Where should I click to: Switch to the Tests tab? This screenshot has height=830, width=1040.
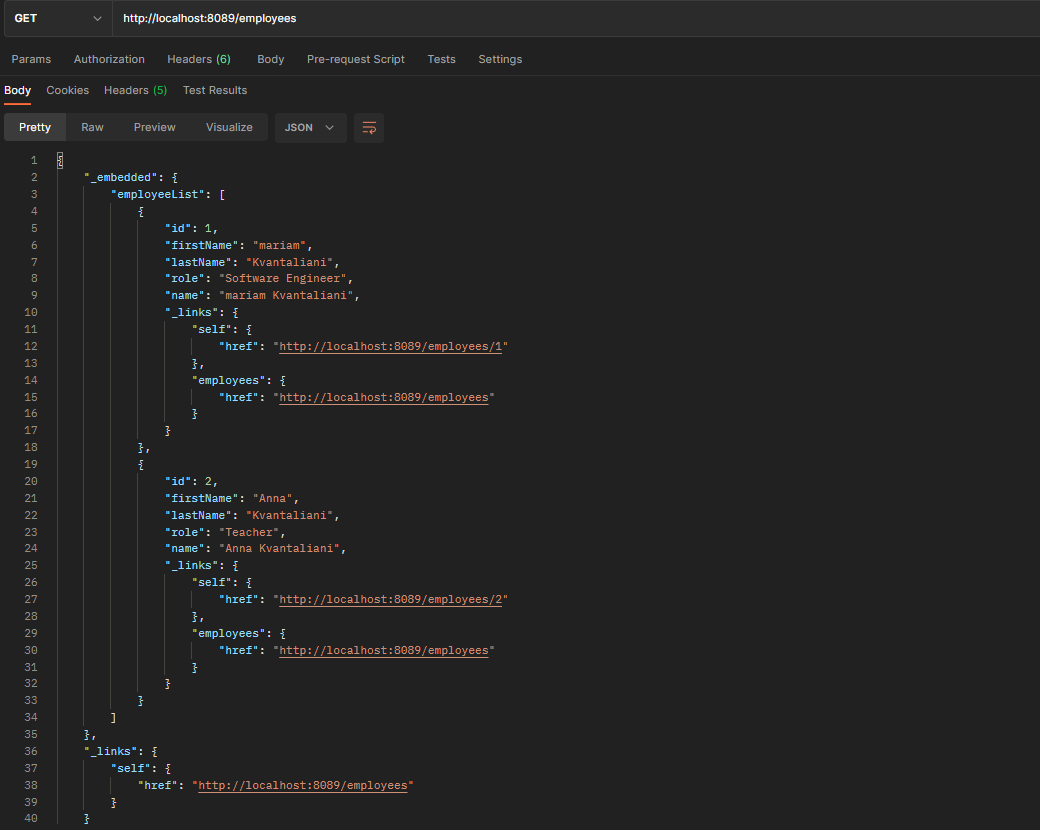pos(441,59)
